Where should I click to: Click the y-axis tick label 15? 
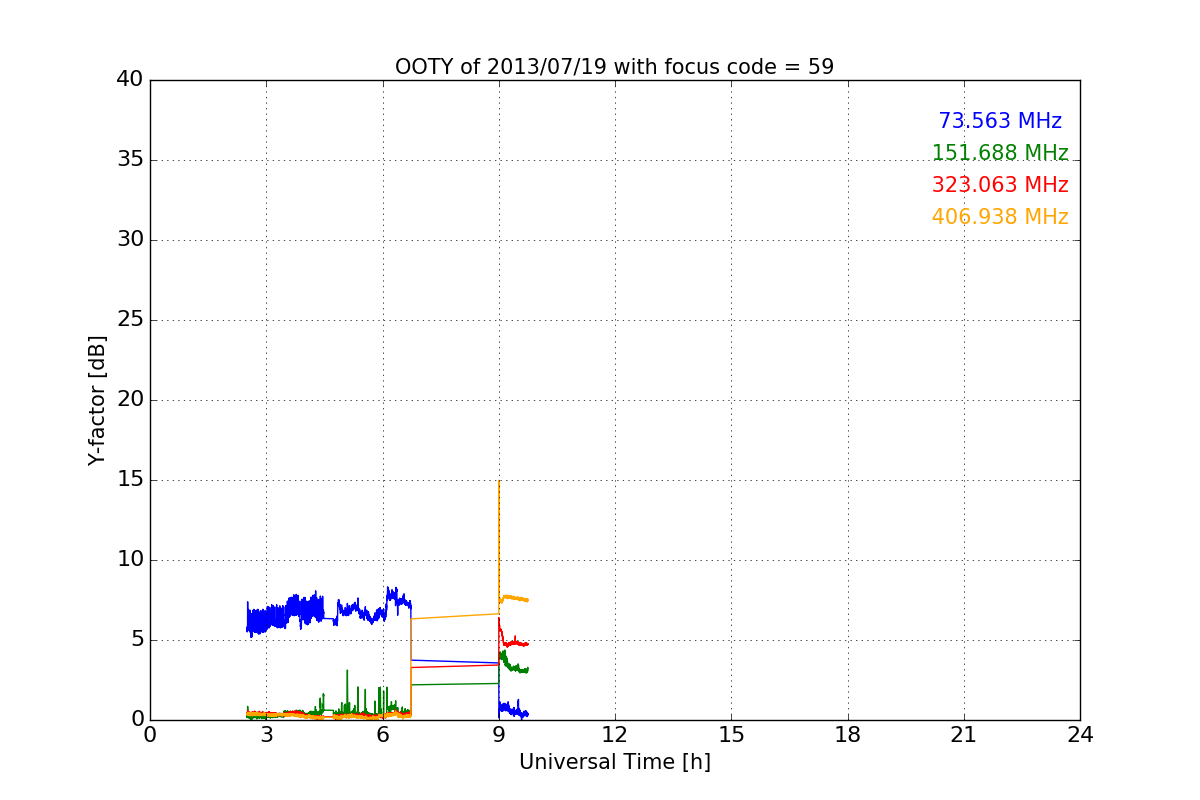pyautogui.click(x=130, y=480)
